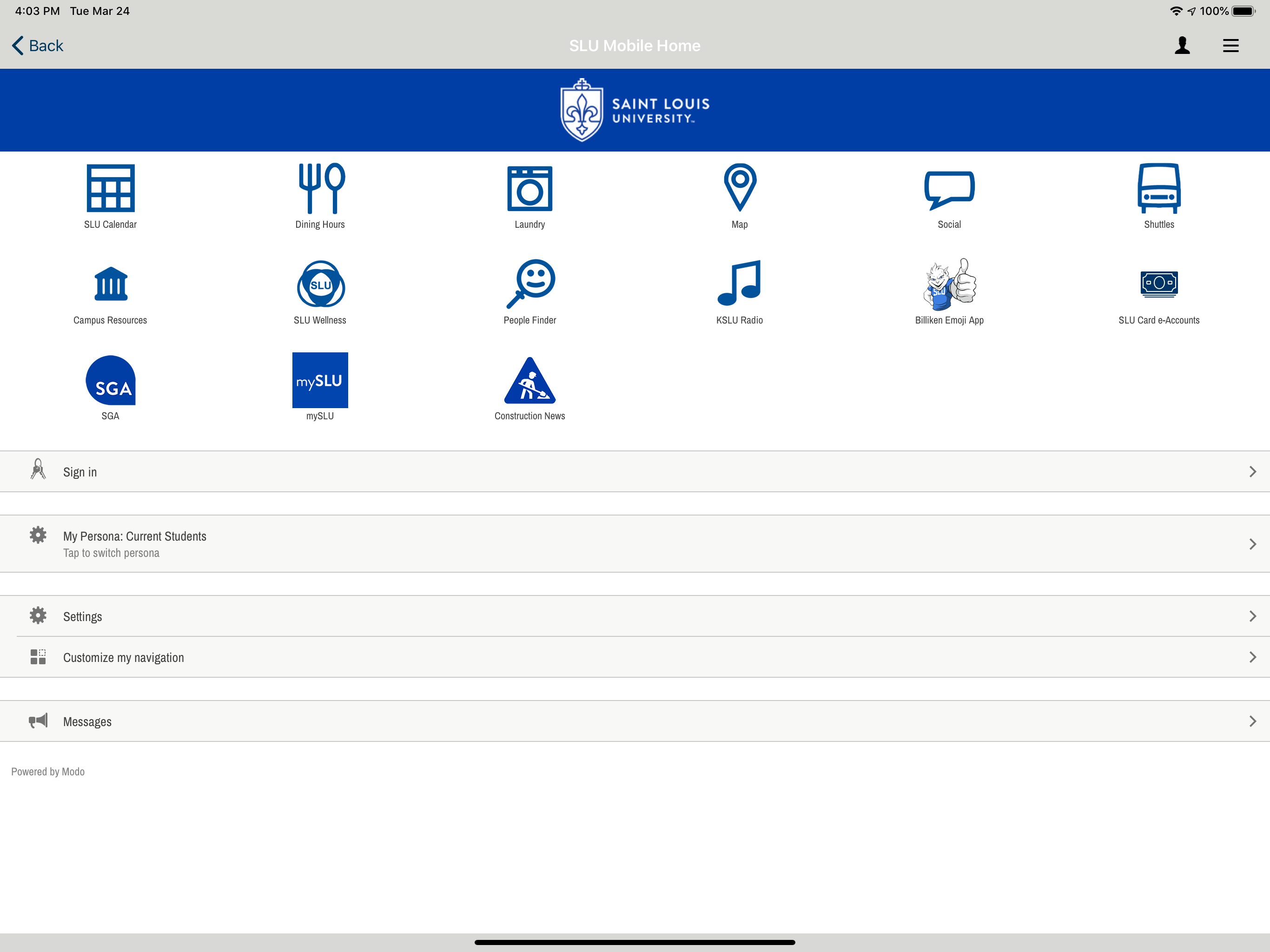Open the Social speech bubble icon
Image resolution: width=1270 pixels, height=952 pixels.
tap(949, 190)
